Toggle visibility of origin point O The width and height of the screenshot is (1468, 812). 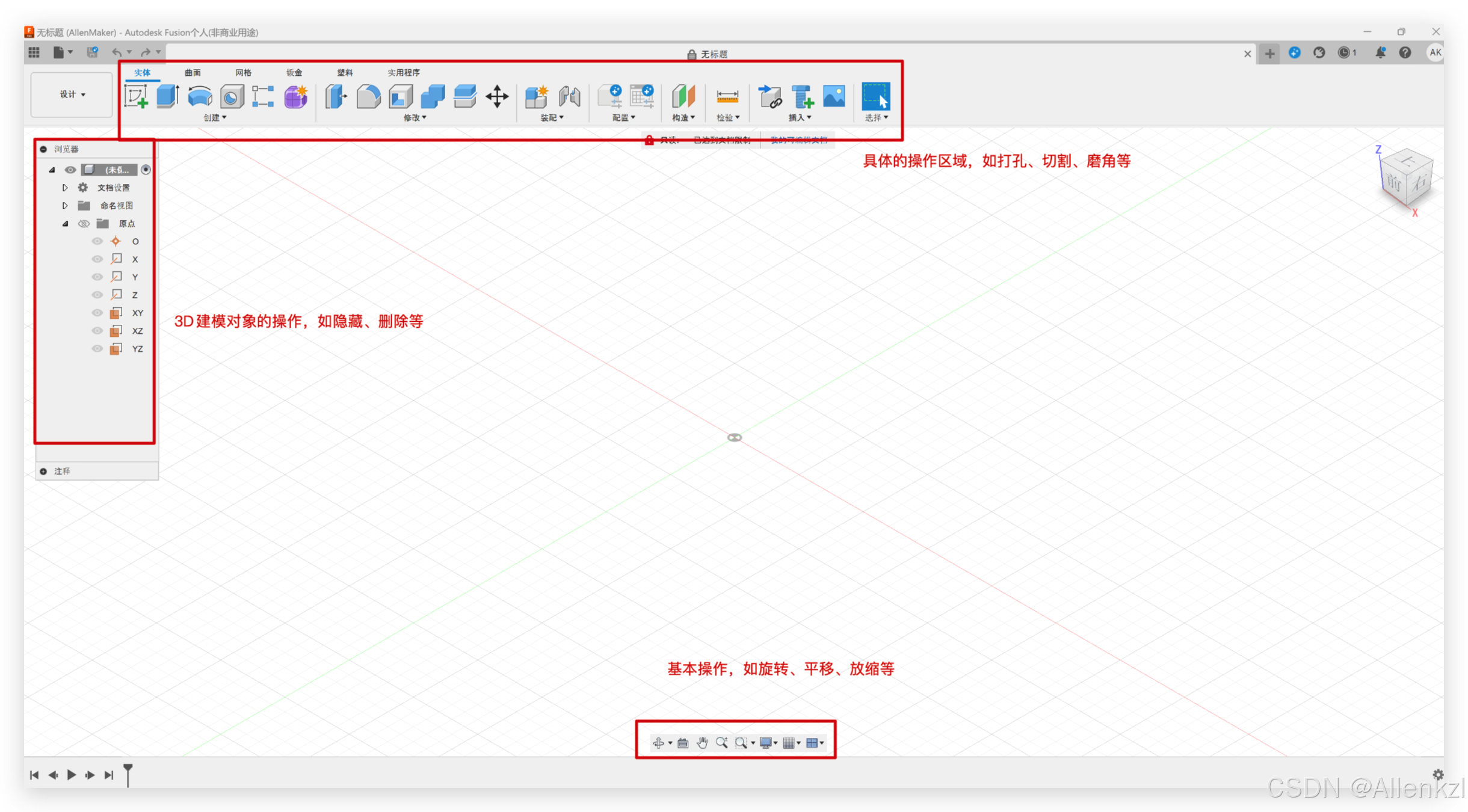pos(97,241)
